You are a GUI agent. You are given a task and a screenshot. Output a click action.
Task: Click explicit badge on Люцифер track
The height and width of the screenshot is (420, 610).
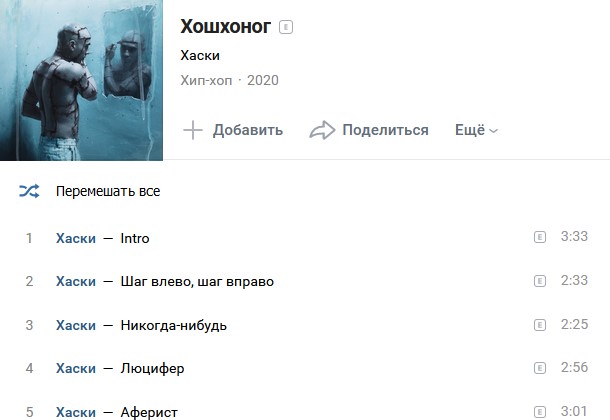540,368
